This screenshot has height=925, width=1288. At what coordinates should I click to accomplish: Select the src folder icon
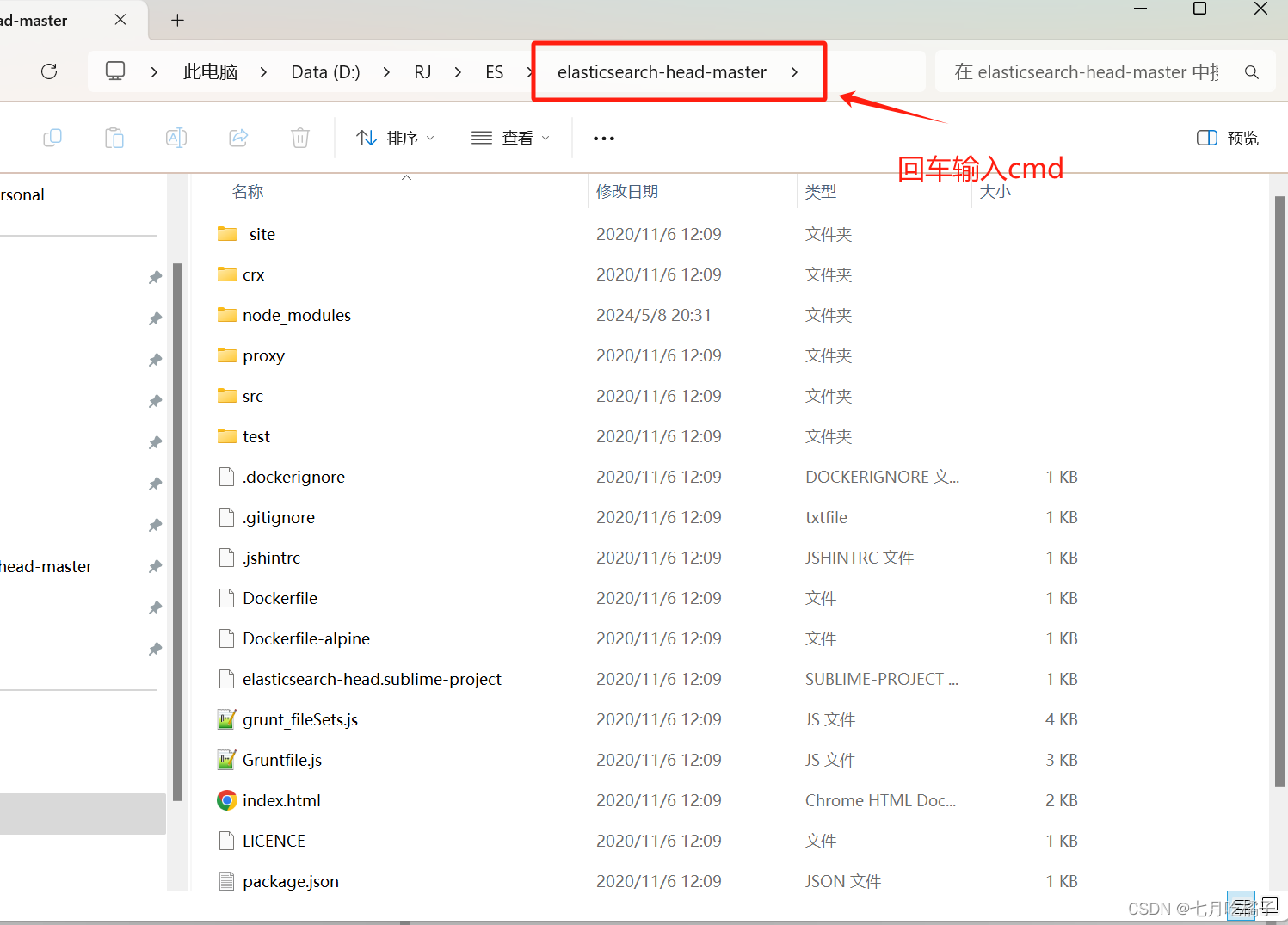(x=227, y=396)
